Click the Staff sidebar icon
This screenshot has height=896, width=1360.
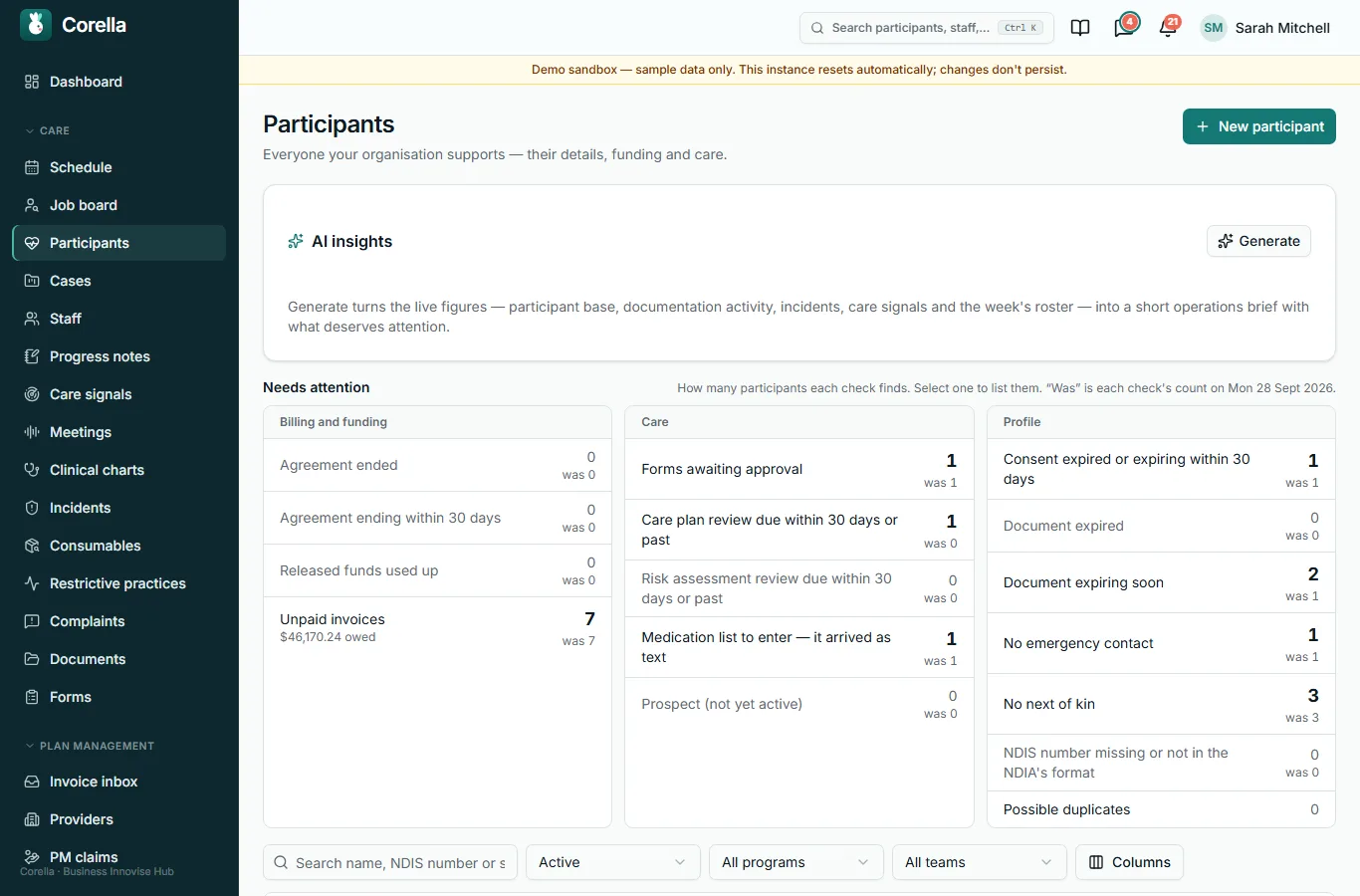(x=32, y=319)
